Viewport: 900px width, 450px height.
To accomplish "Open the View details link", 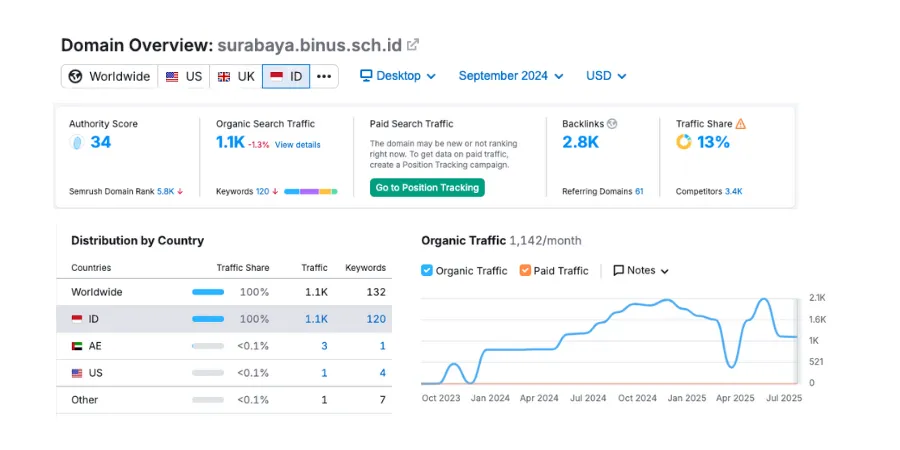I will click(298, 145).
